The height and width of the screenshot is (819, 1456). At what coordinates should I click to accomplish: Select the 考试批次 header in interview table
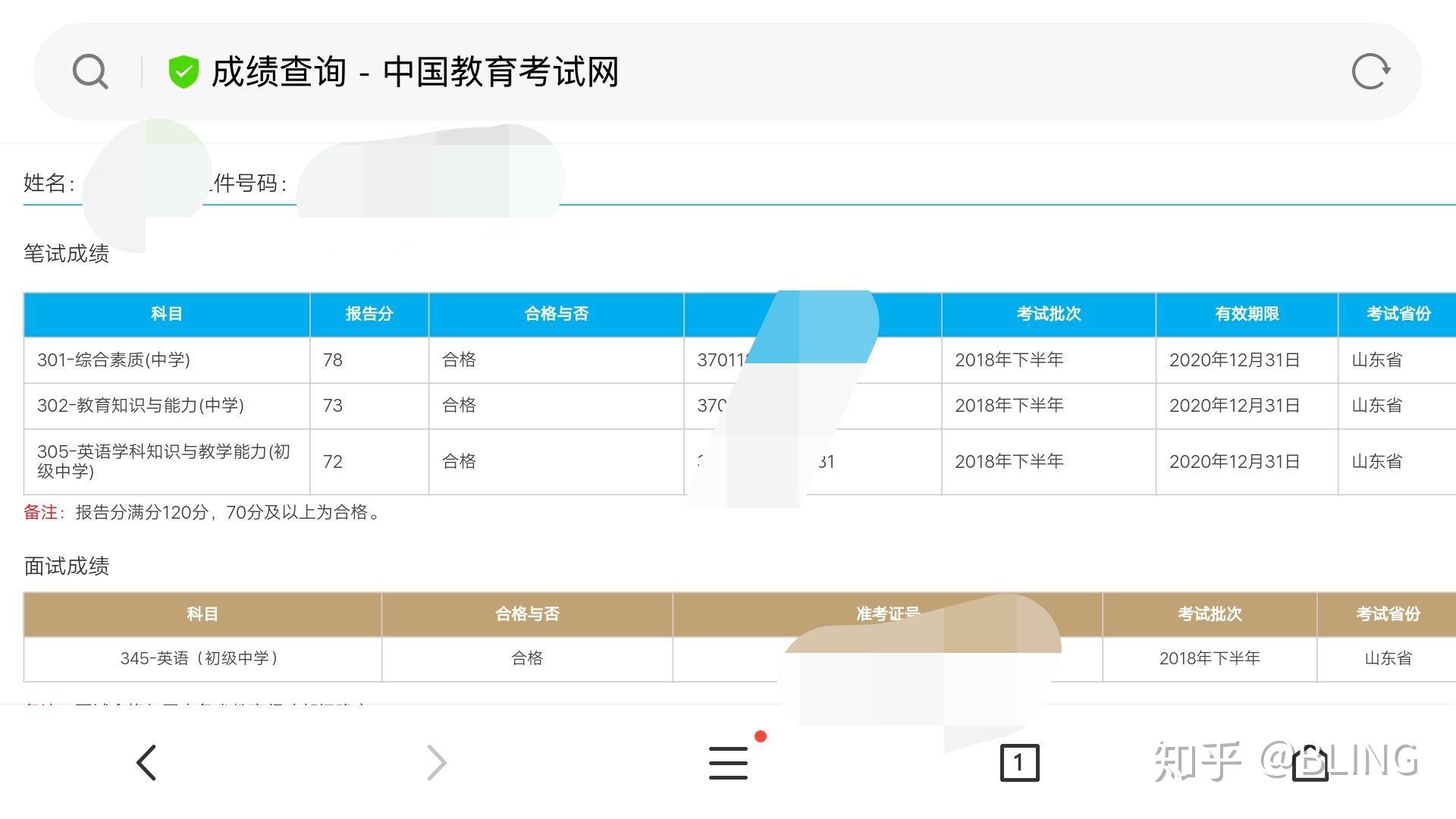tap(1210, 614)
